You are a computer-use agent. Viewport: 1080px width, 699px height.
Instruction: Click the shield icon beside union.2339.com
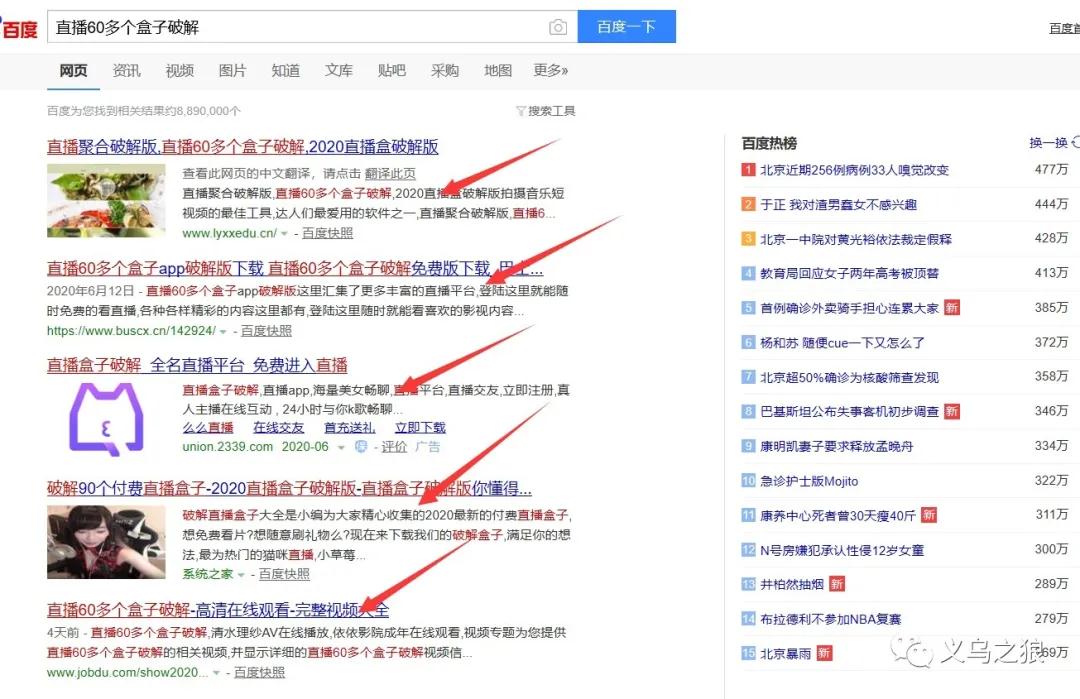361,447
